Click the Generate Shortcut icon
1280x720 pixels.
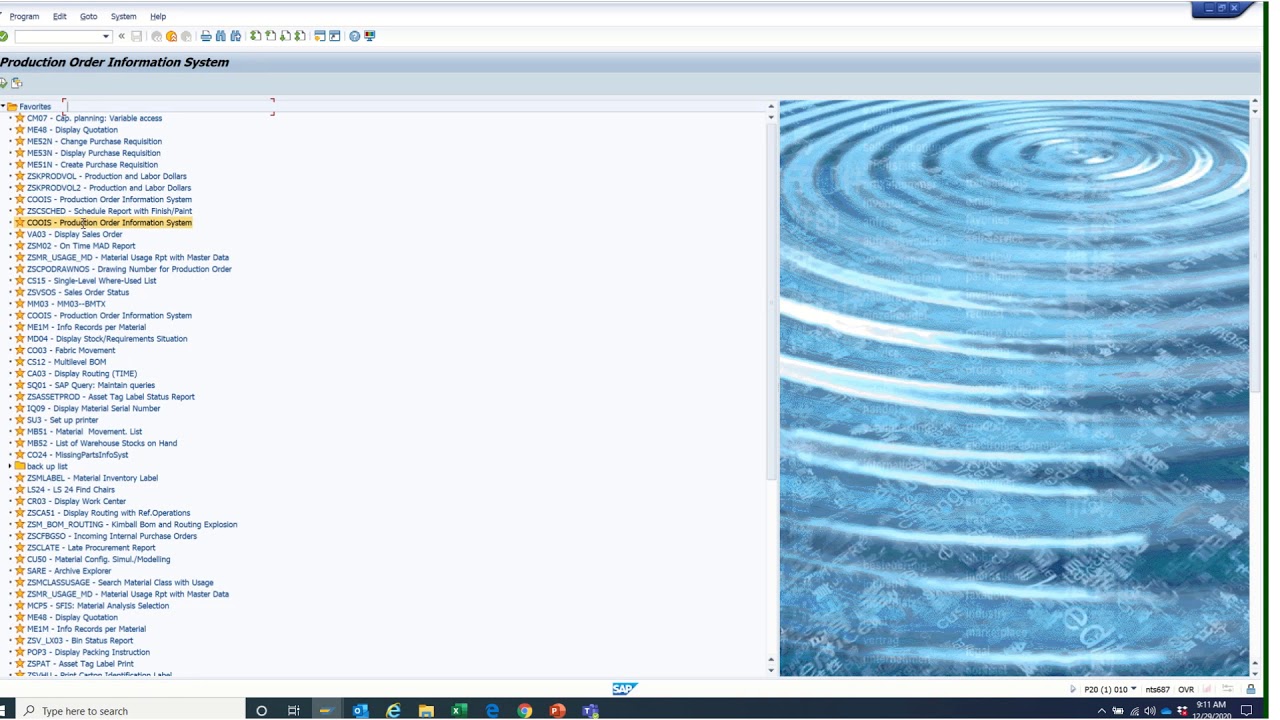(335, 36)
